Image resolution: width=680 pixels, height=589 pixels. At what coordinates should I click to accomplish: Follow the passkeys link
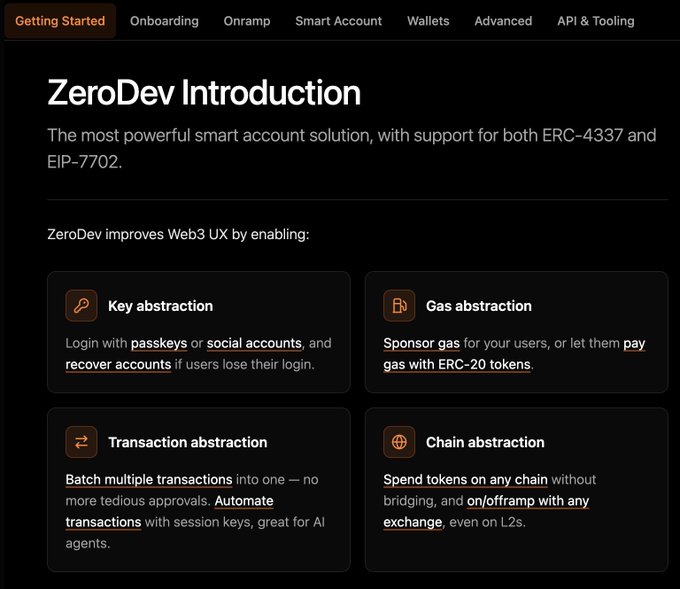[159, 343]
